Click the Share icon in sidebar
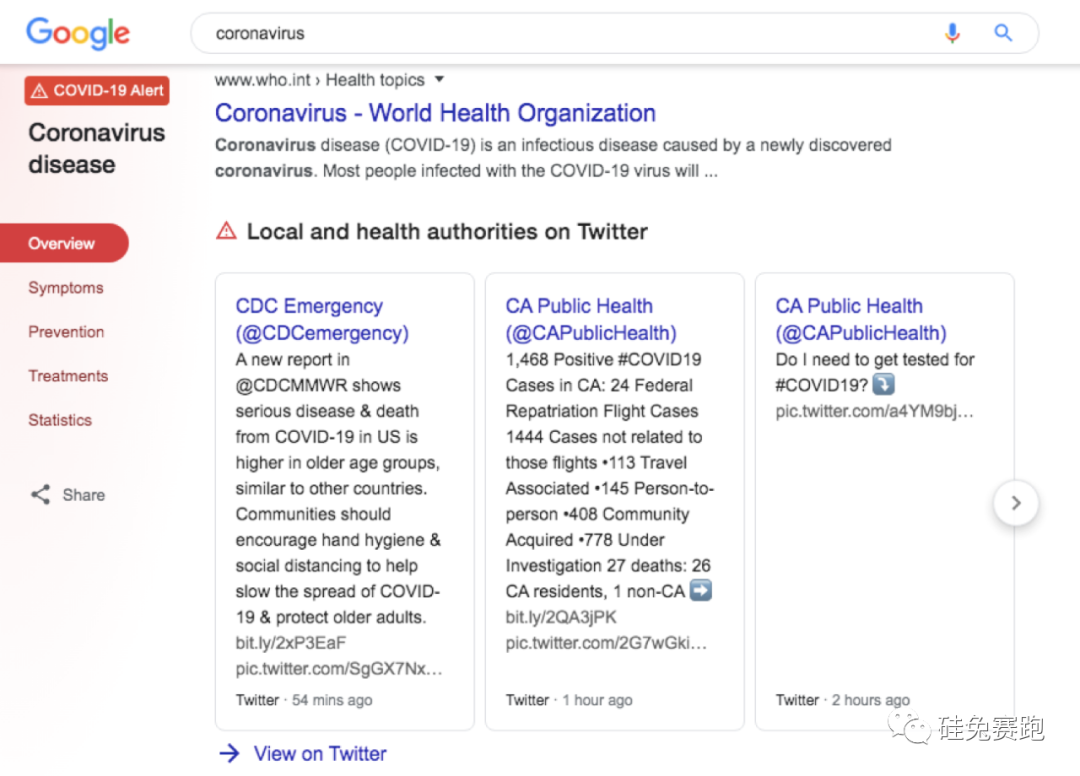Screen dimensions: 1080x776 click(40, 494)
